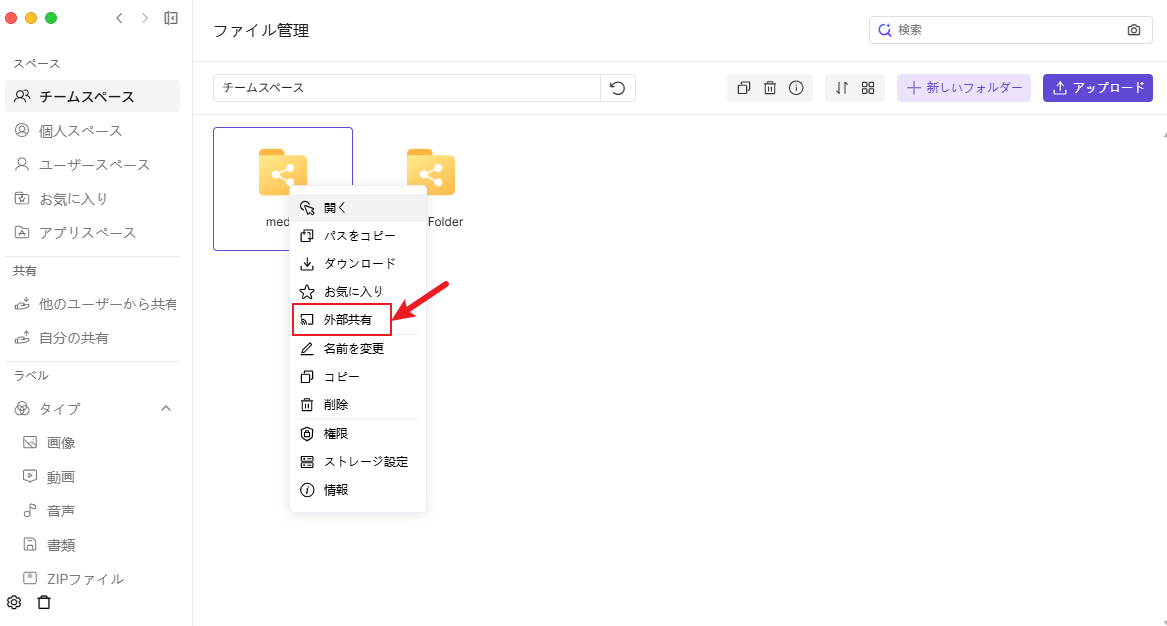Click the info icon in the top toolbar
This screenshot has width=1167, height=626.
[x=796, y=88]
